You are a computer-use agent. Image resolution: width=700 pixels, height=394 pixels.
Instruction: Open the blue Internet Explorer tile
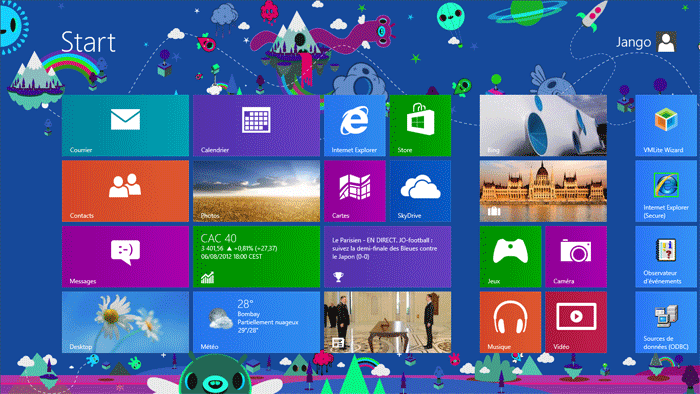355,125
